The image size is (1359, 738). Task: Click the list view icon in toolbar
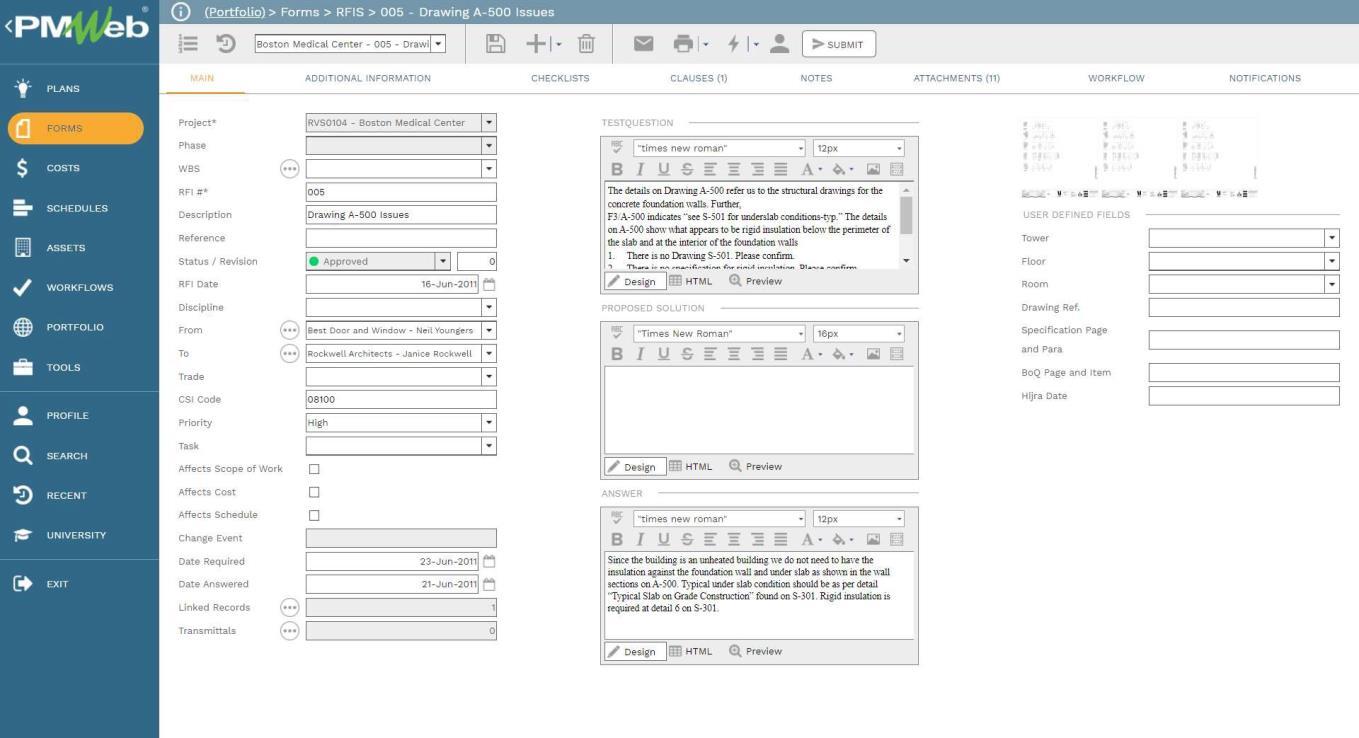pyautogui.click(x=188, y=44)
